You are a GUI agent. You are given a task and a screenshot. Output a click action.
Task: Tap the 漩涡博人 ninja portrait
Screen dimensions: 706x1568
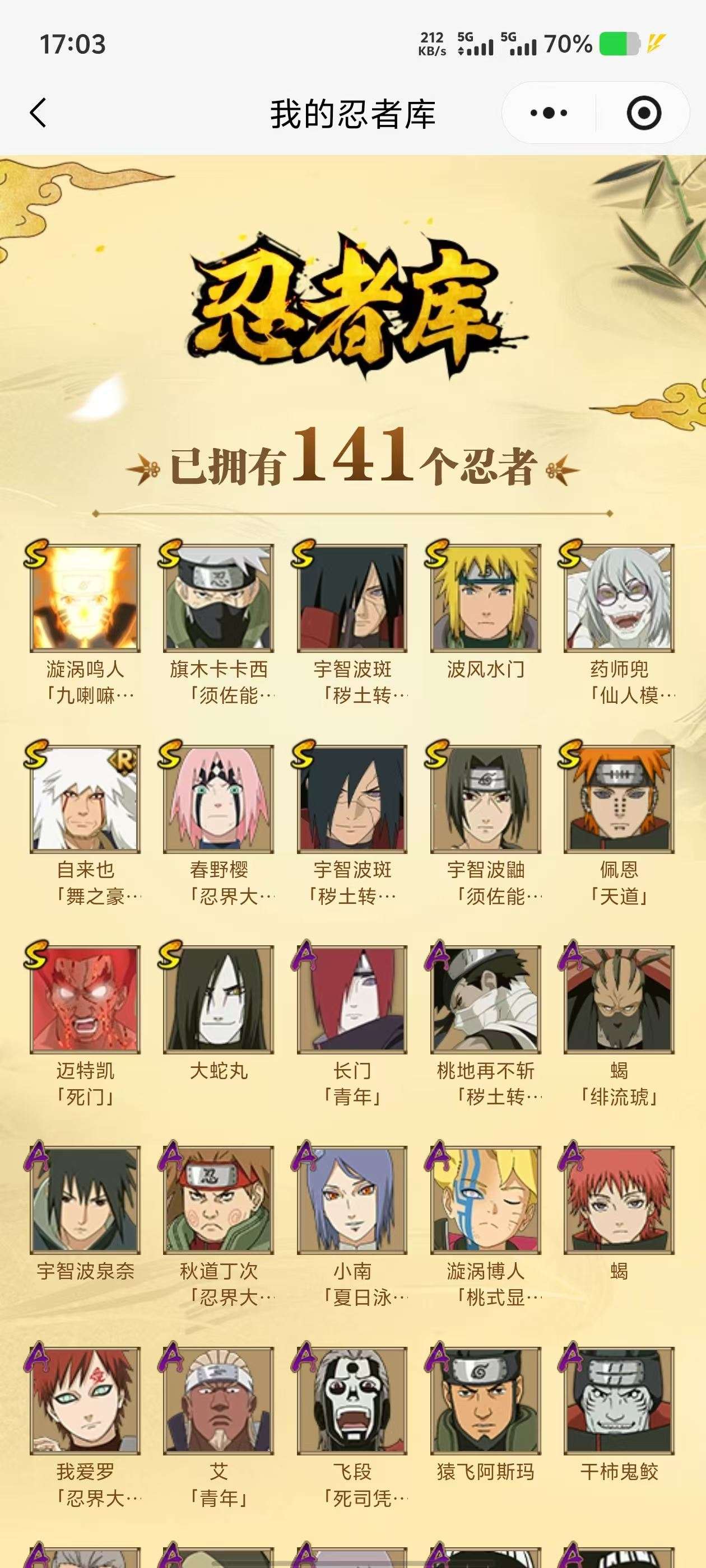pos(485,1199)
